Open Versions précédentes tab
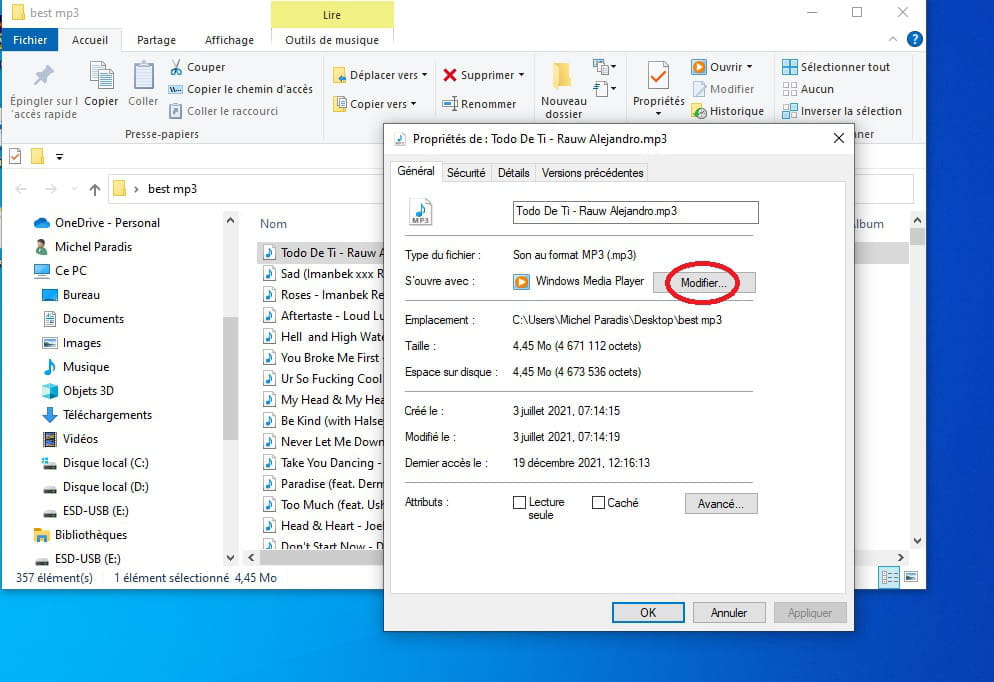The image size is (994, 682). coord(593,173)
